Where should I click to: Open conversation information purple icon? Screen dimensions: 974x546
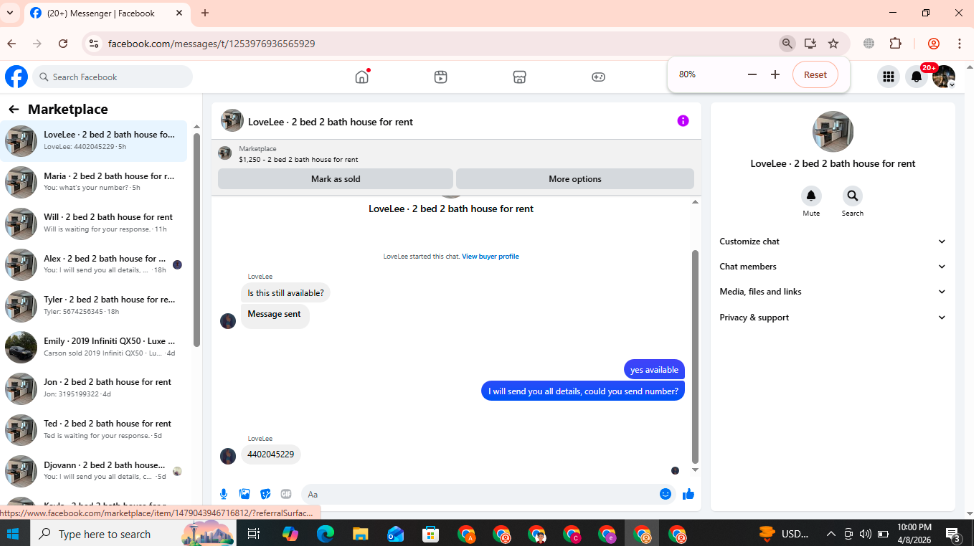click(683, 121)
